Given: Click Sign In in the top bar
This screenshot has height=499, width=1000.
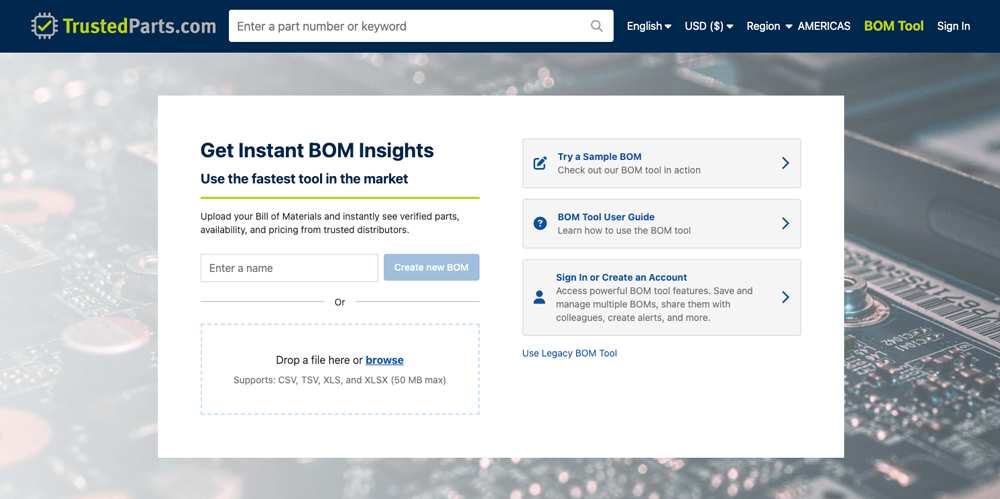Looking at the screenshot, I should click(x=953, y=26).
